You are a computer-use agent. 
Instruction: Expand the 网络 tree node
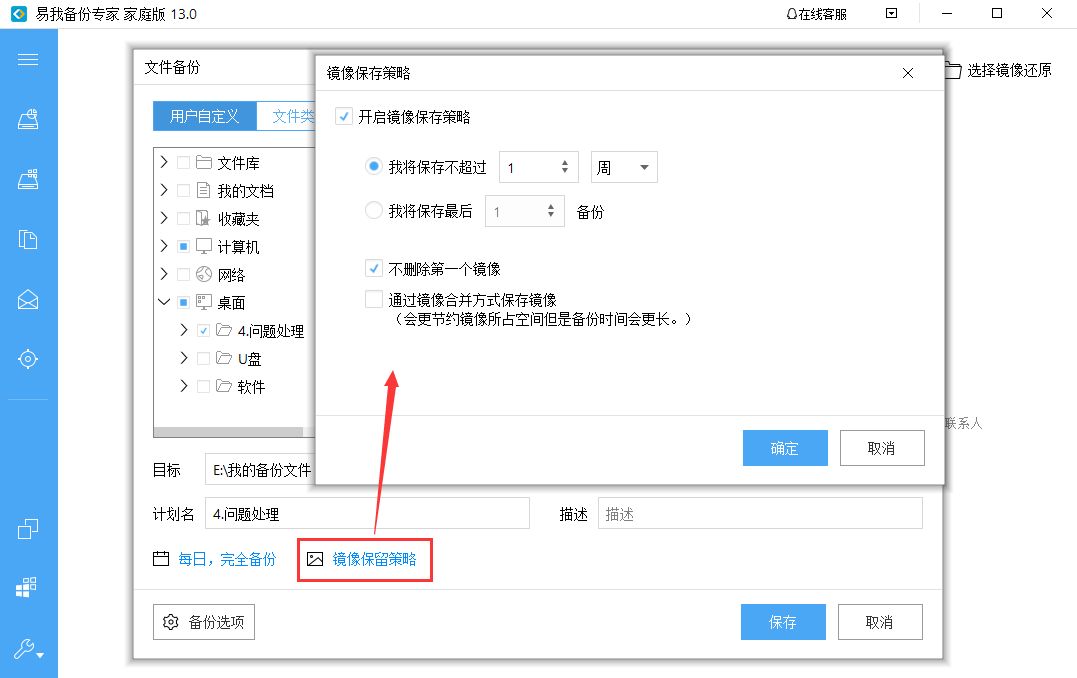164,274
